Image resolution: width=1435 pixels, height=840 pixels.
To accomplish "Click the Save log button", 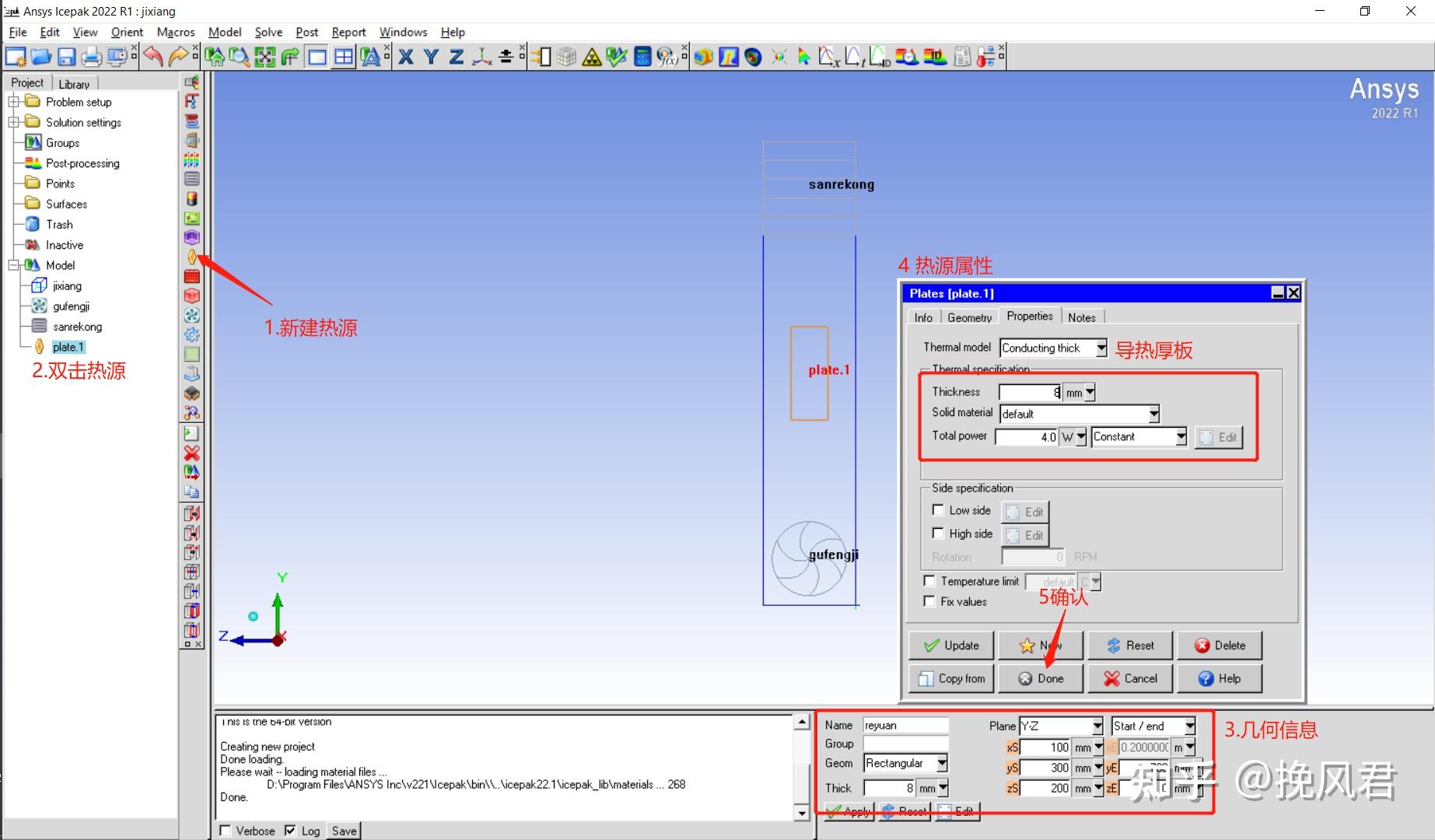I will pos(344,831).
